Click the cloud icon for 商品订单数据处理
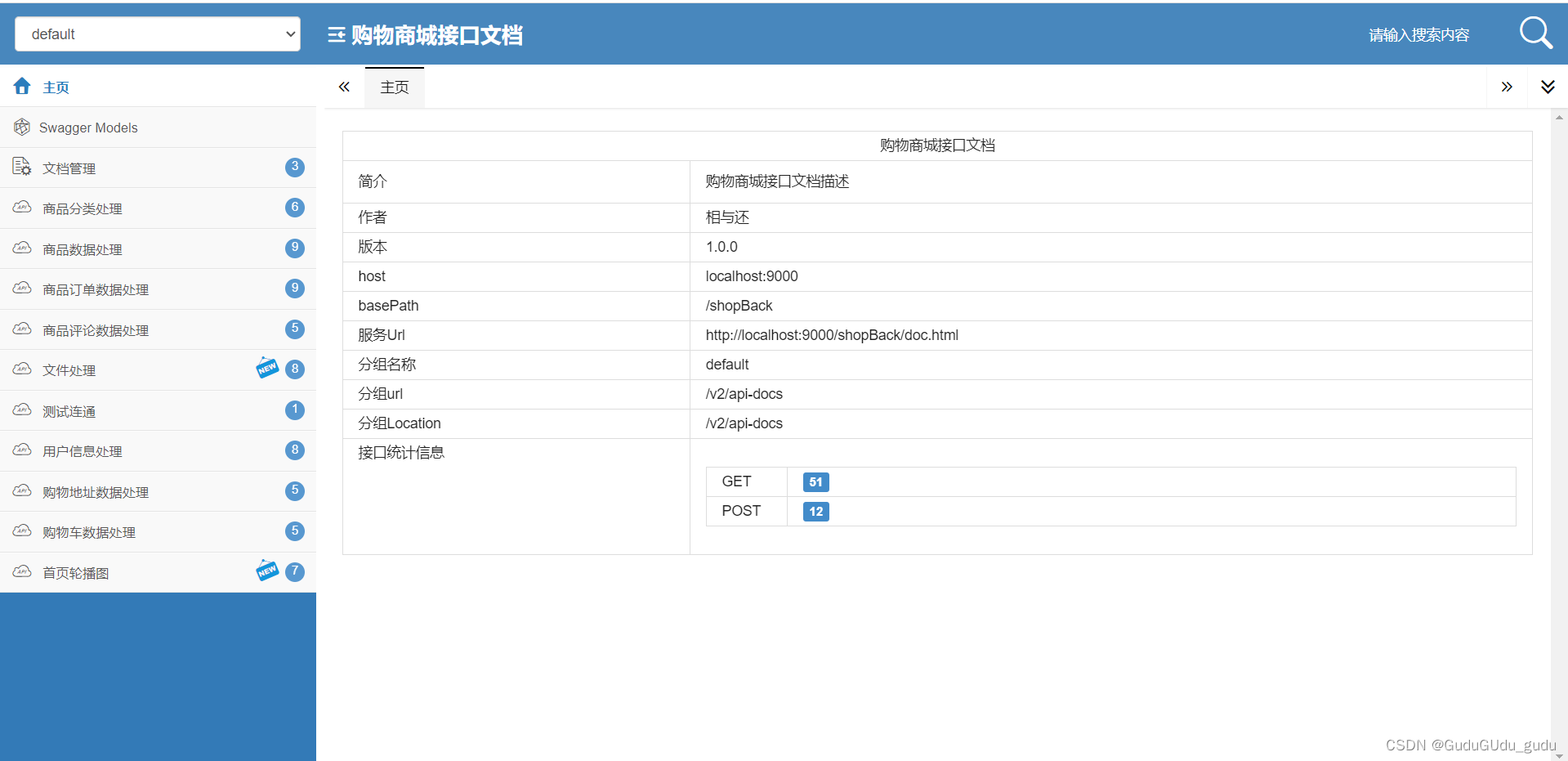1568x761 pixels. (x=21, y=289)
